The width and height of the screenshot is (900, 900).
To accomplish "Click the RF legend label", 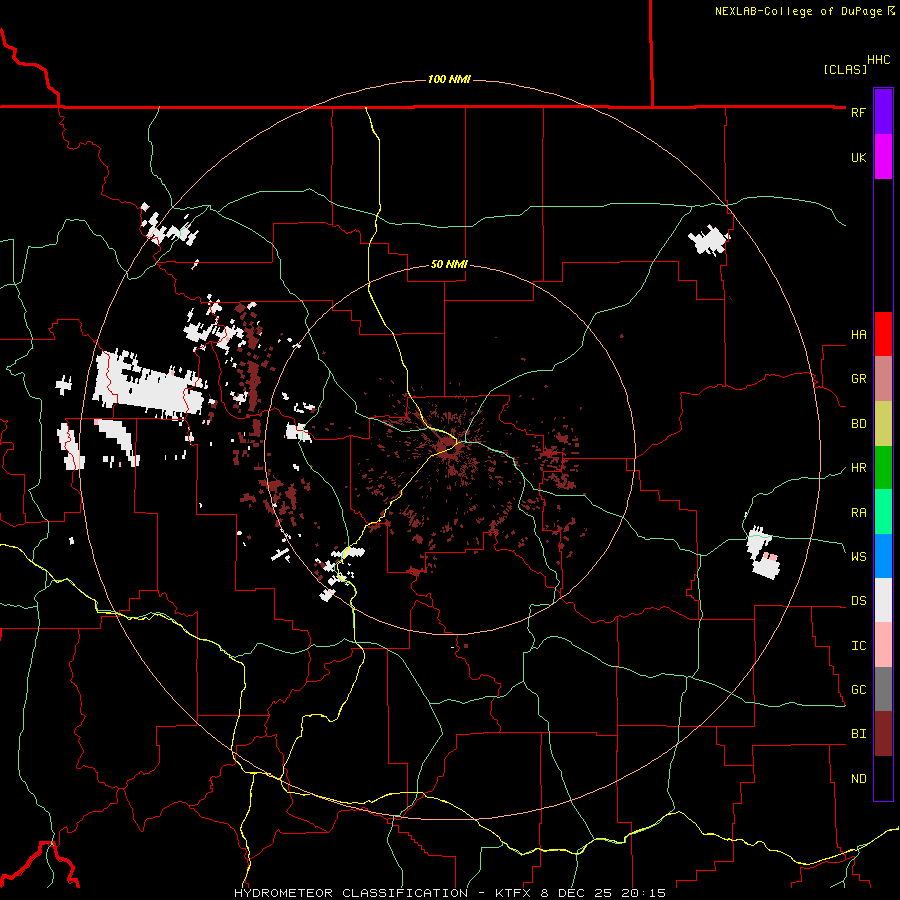I will click(x=858, y=112).
